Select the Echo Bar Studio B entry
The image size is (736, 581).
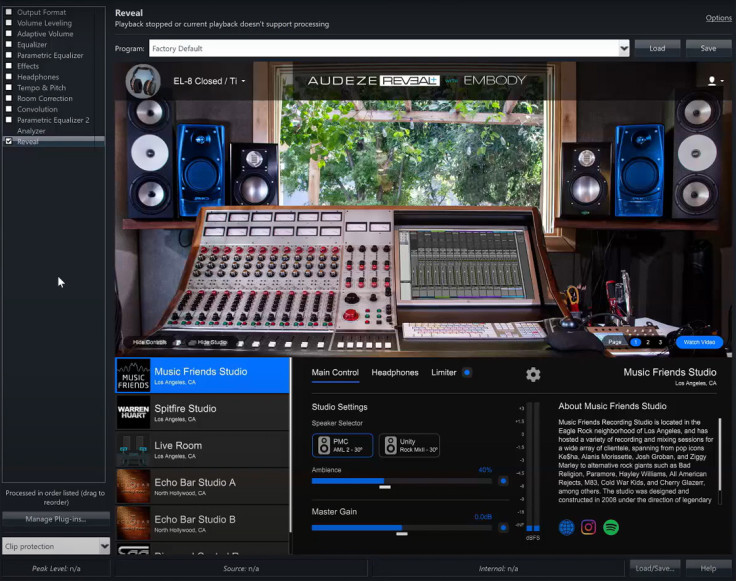click(x=203, y=523)
